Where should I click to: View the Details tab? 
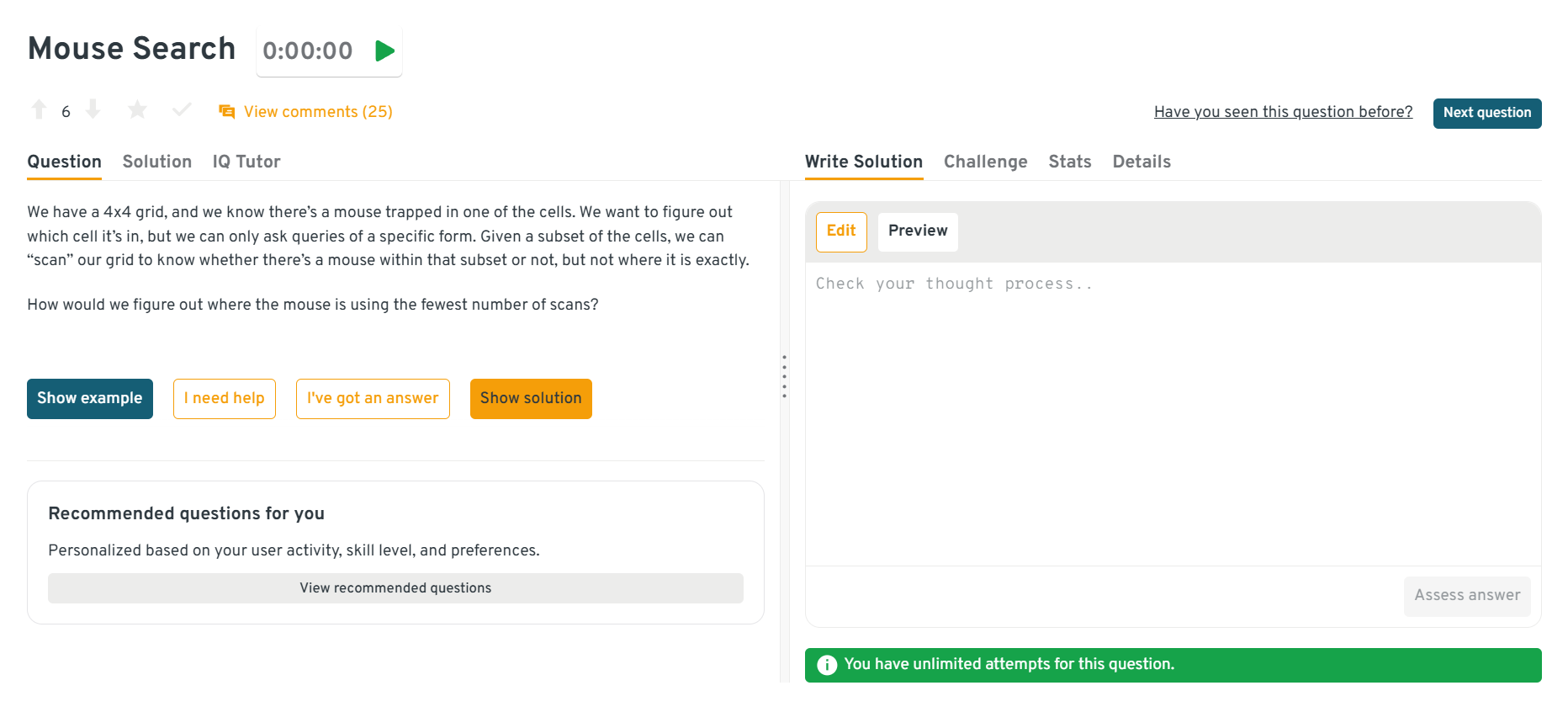coord(1141,162)
